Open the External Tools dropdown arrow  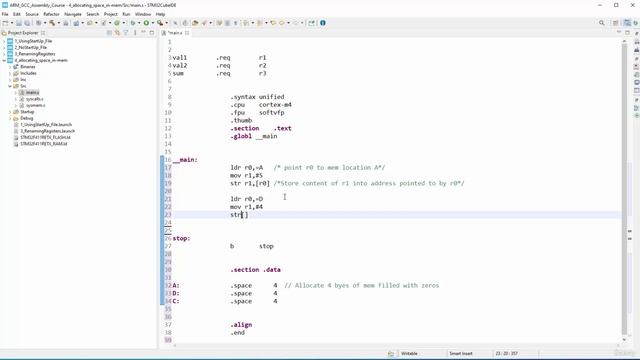[167, 23]
